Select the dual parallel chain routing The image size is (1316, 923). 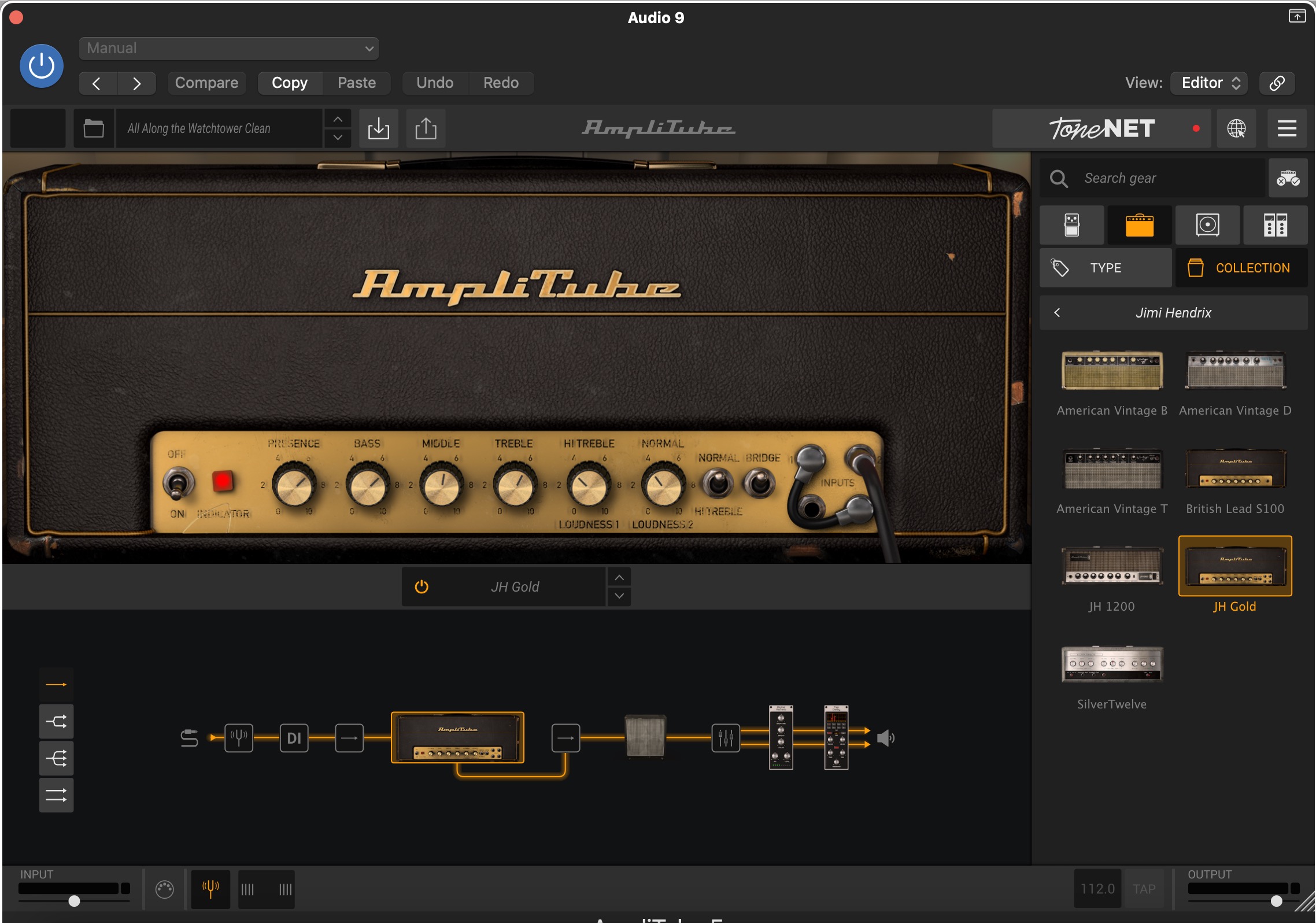[56, 796]
